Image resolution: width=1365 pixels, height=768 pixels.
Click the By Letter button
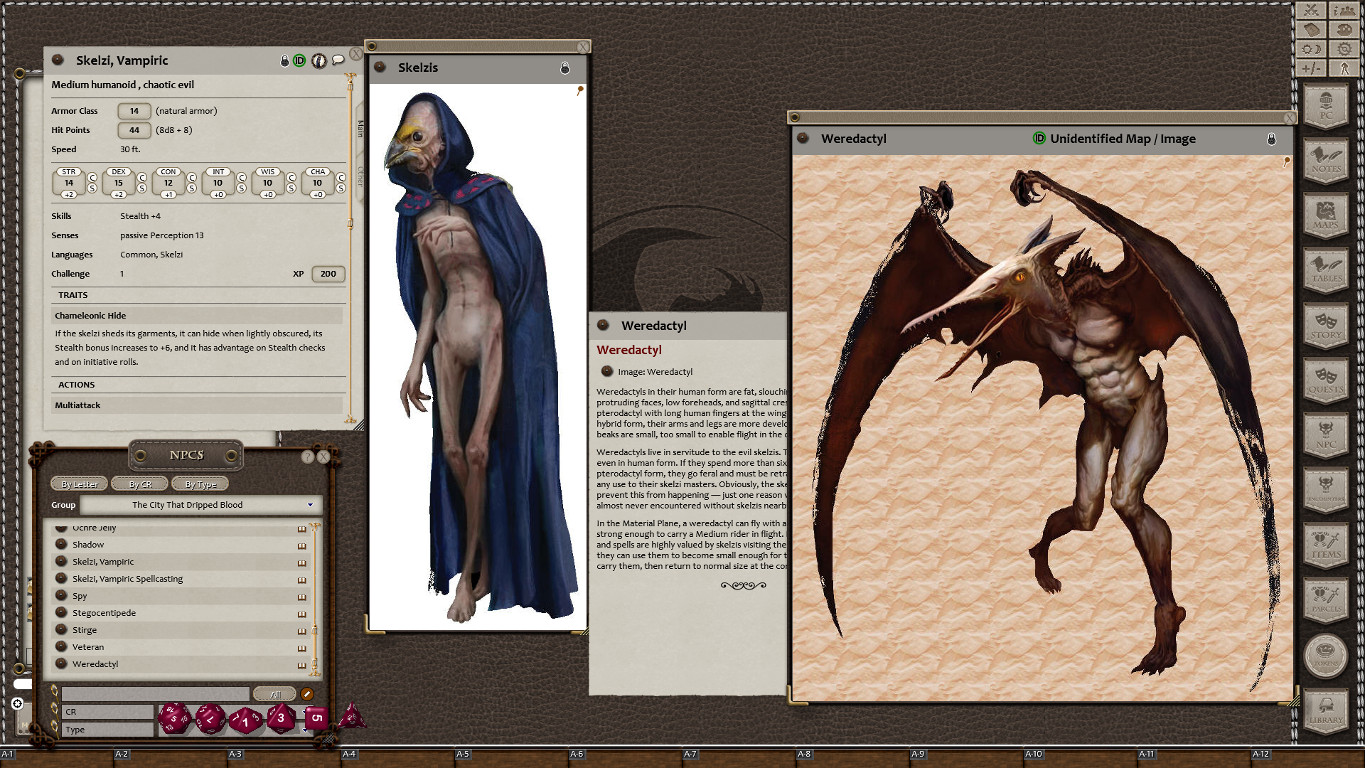coord(79,484)
